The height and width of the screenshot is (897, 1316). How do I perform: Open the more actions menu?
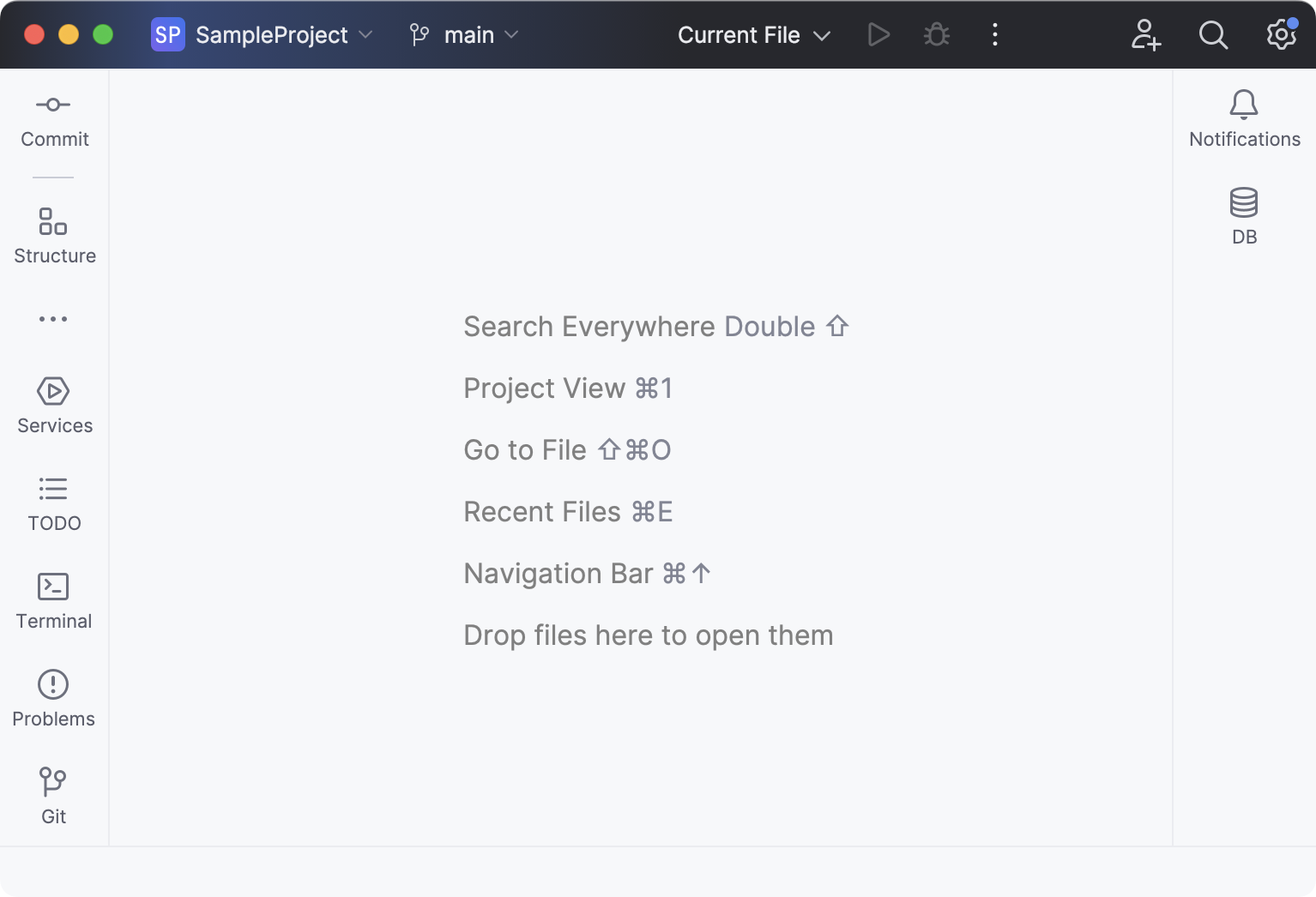click(994, 34)
